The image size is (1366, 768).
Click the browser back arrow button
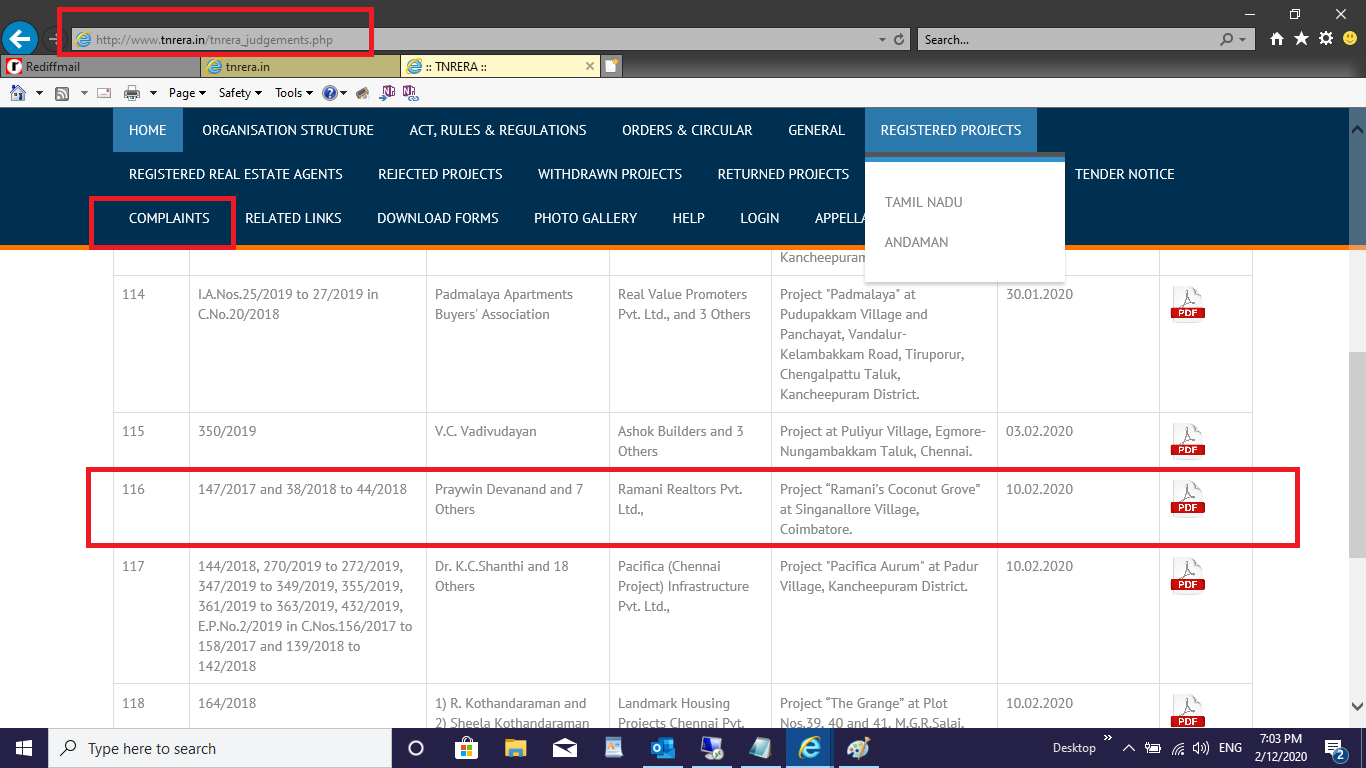[x=19, y=39]
